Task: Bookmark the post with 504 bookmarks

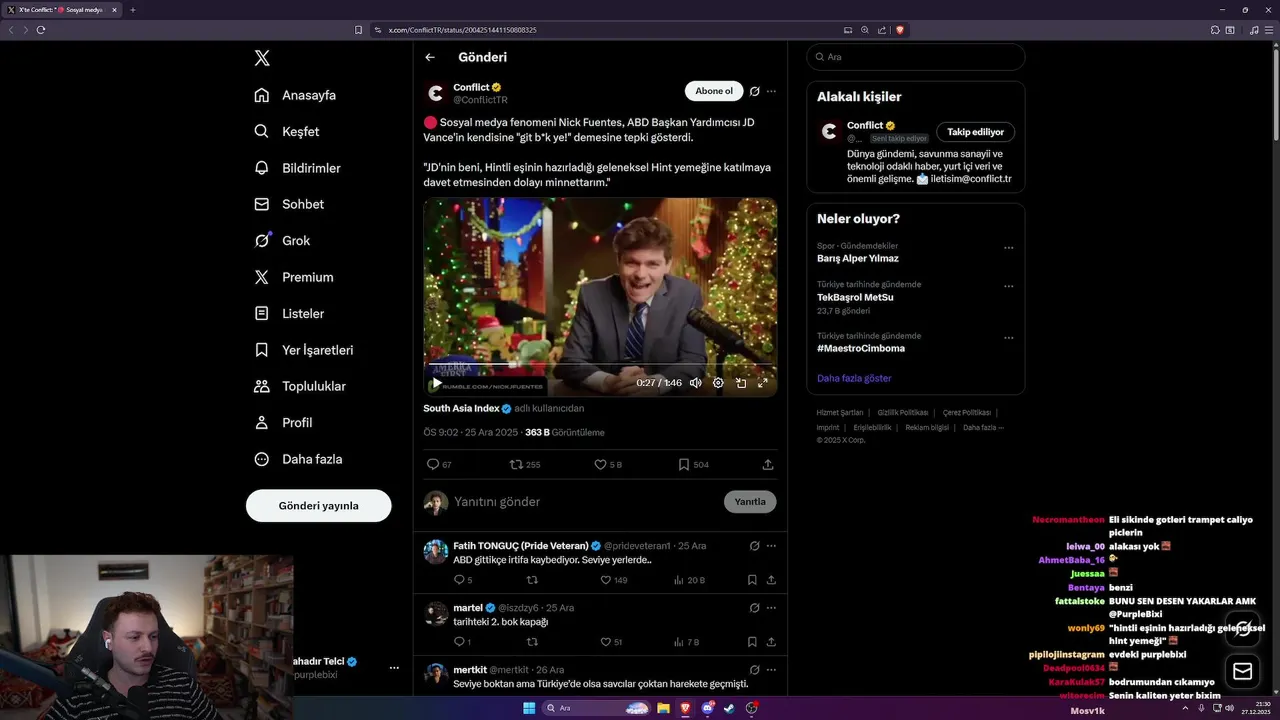Action: pos(693,464)
